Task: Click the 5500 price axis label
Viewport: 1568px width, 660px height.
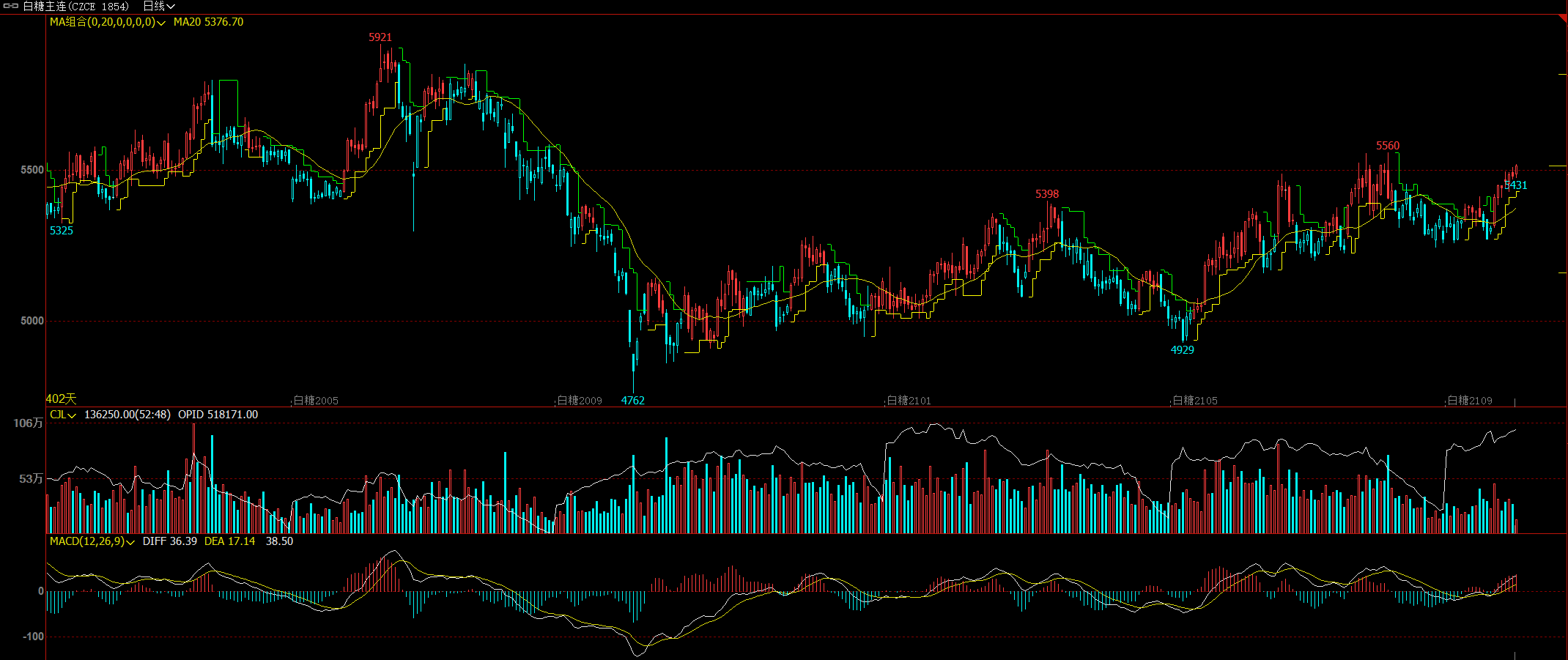Action: (32, 170)
